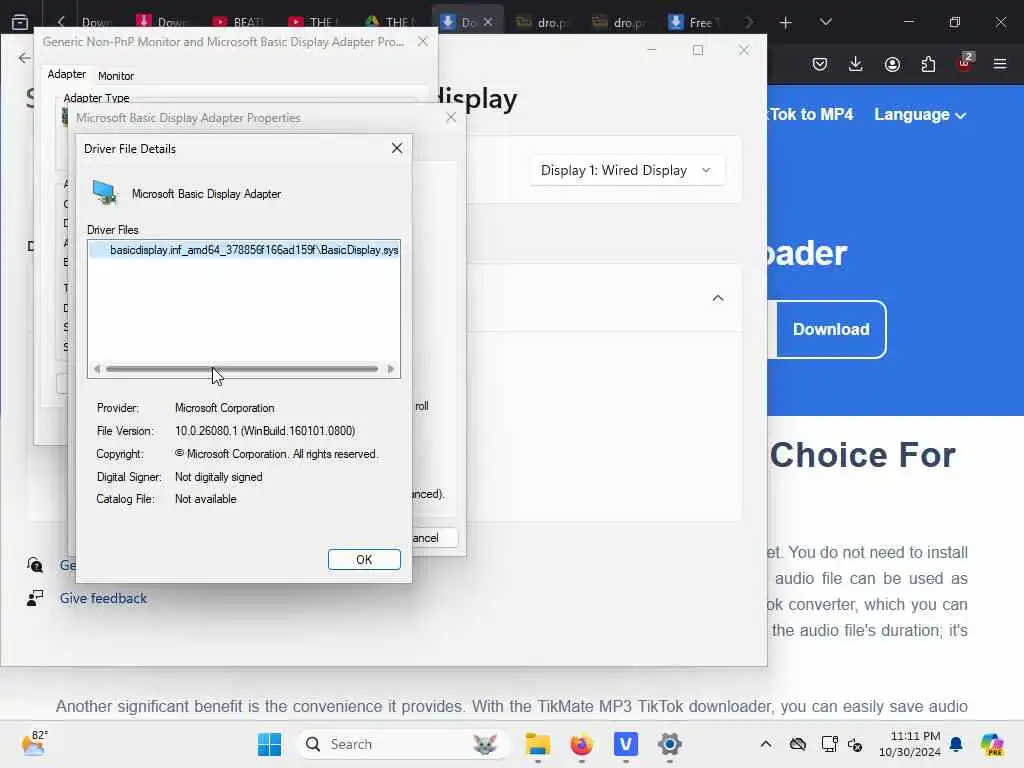Click the Cancel button behind the dialog
This screenshot has height=768, width=1024.
(434, 538)
